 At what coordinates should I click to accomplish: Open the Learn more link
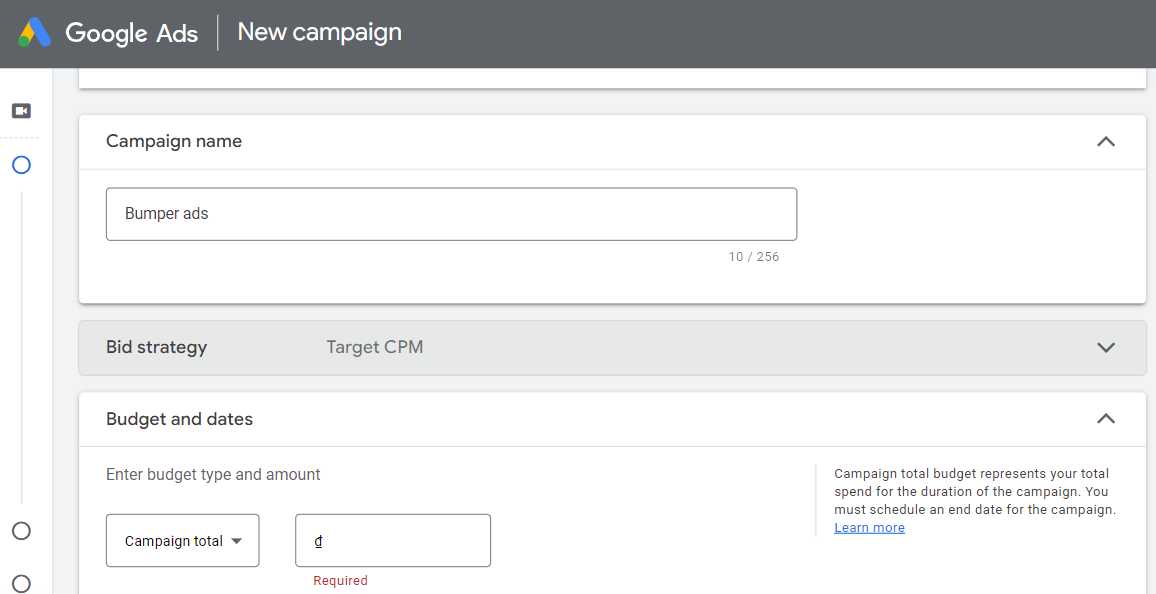coord(869,528)
